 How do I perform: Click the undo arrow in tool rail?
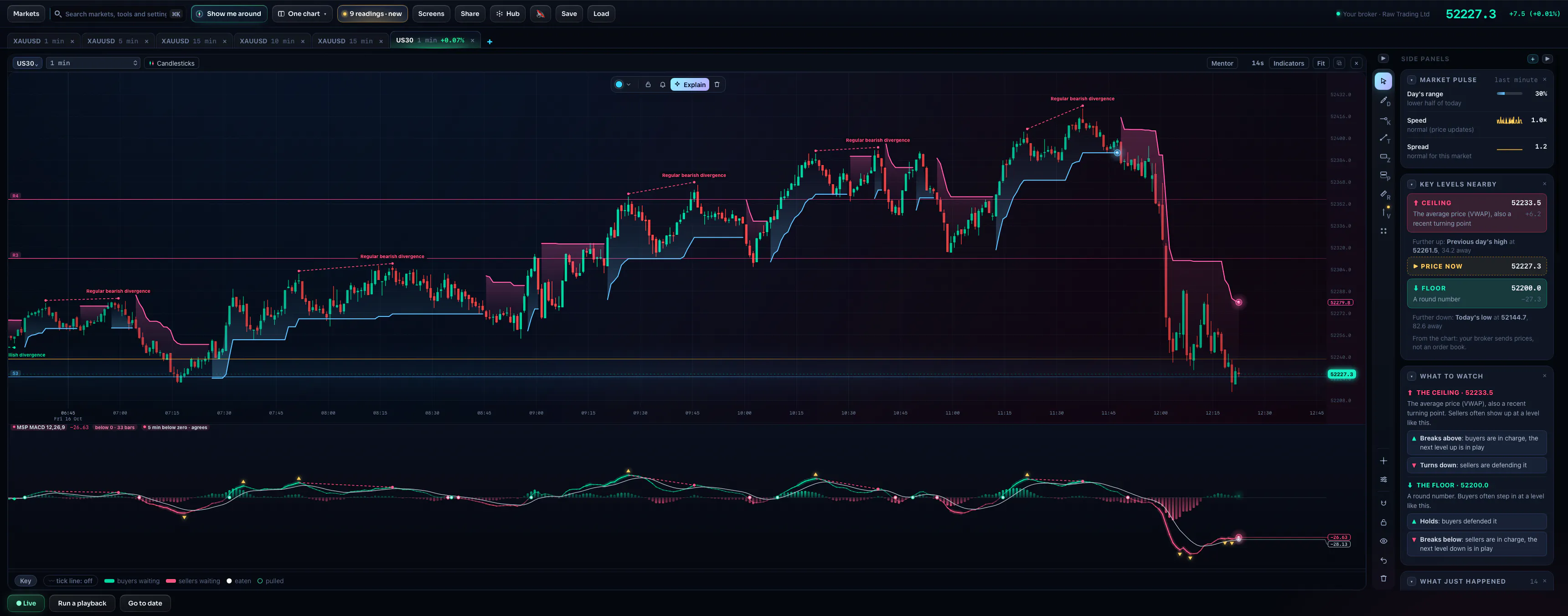tap(1383, 560)
